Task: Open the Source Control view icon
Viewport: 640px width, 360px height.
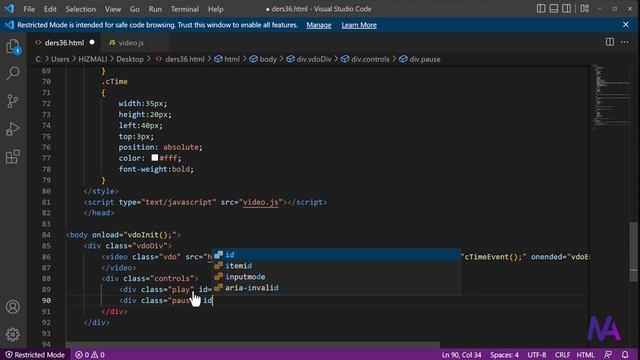Action: (x=13, y=101)
